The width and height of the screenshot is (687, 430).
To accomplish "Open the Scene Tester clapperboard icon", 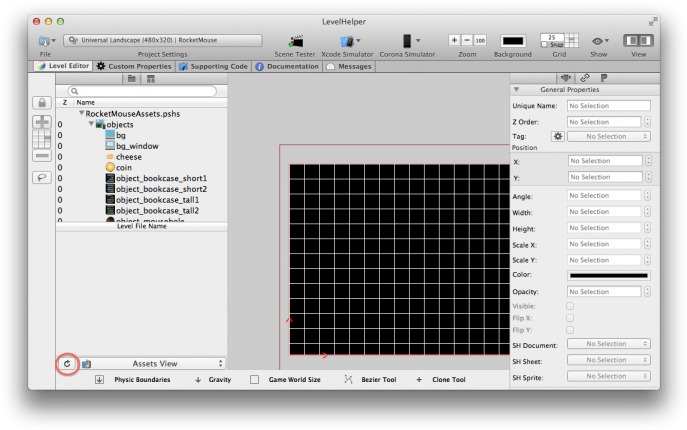I will pos(296,41).
